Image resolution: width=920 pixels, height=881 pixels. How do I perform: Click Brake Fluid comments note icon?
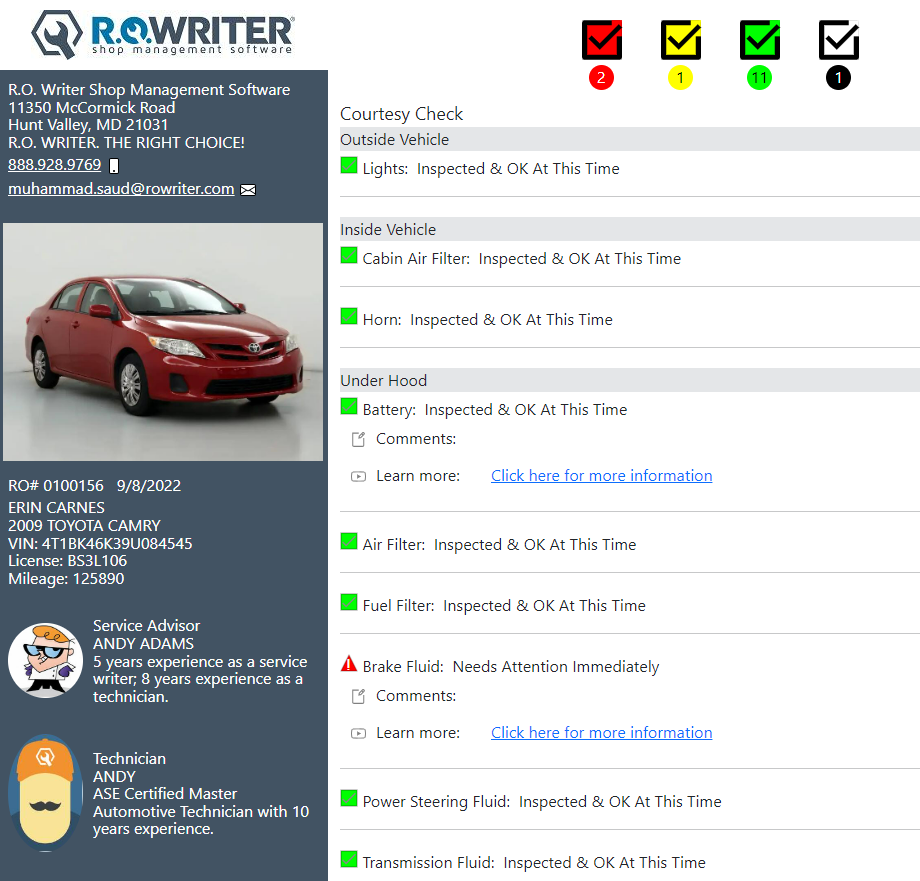pyautogui.click(x=358, y=696)
